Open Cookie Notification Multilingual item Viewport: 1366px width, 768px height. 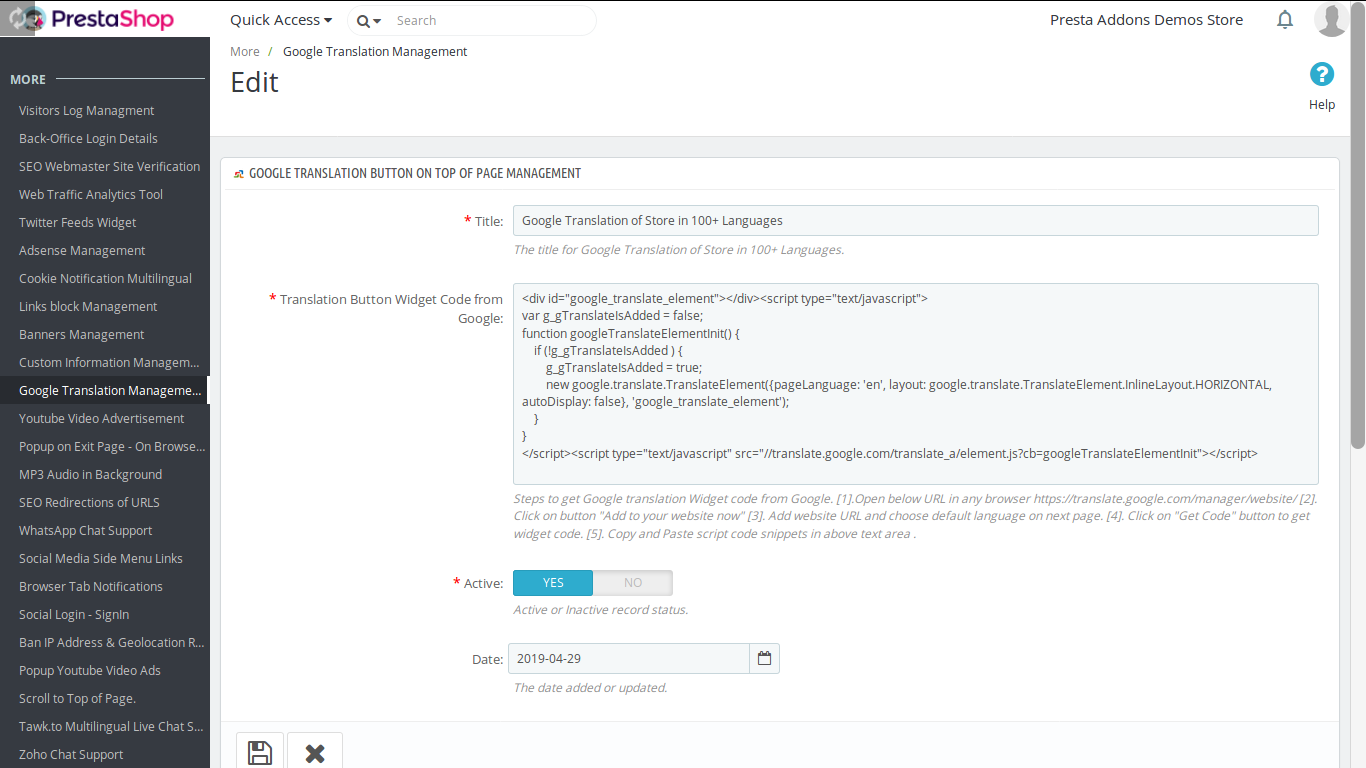105,278
